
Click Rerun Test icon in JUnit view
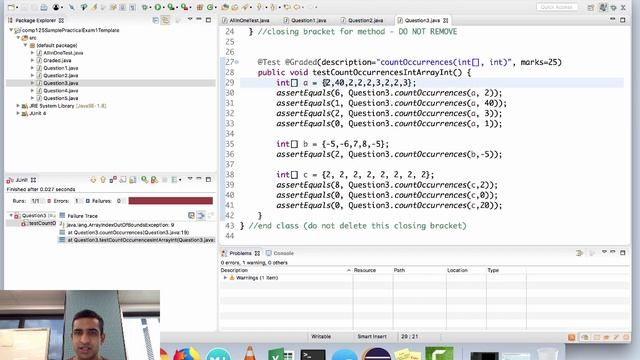coord(144,180)
